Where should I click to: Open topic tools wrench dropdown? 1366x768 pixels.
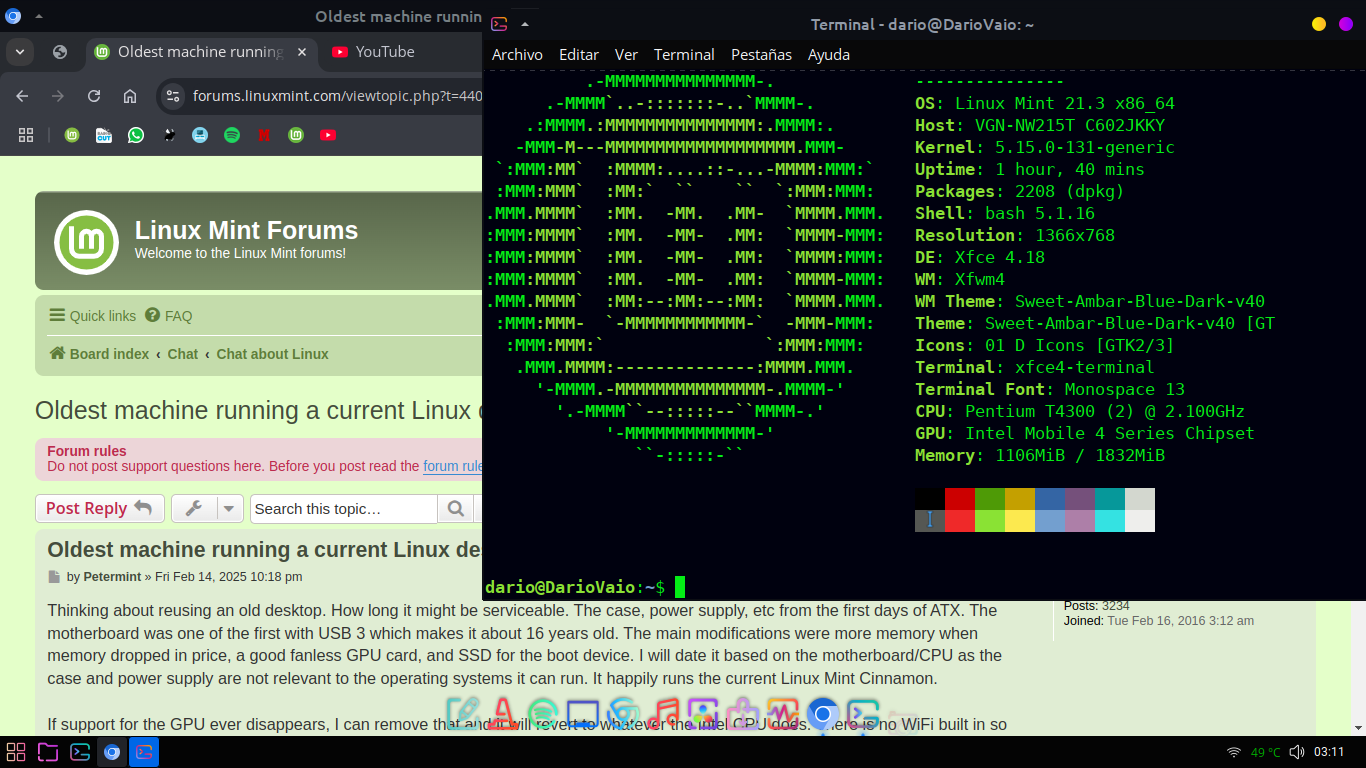pyautogui.click(x=207, y=509)
